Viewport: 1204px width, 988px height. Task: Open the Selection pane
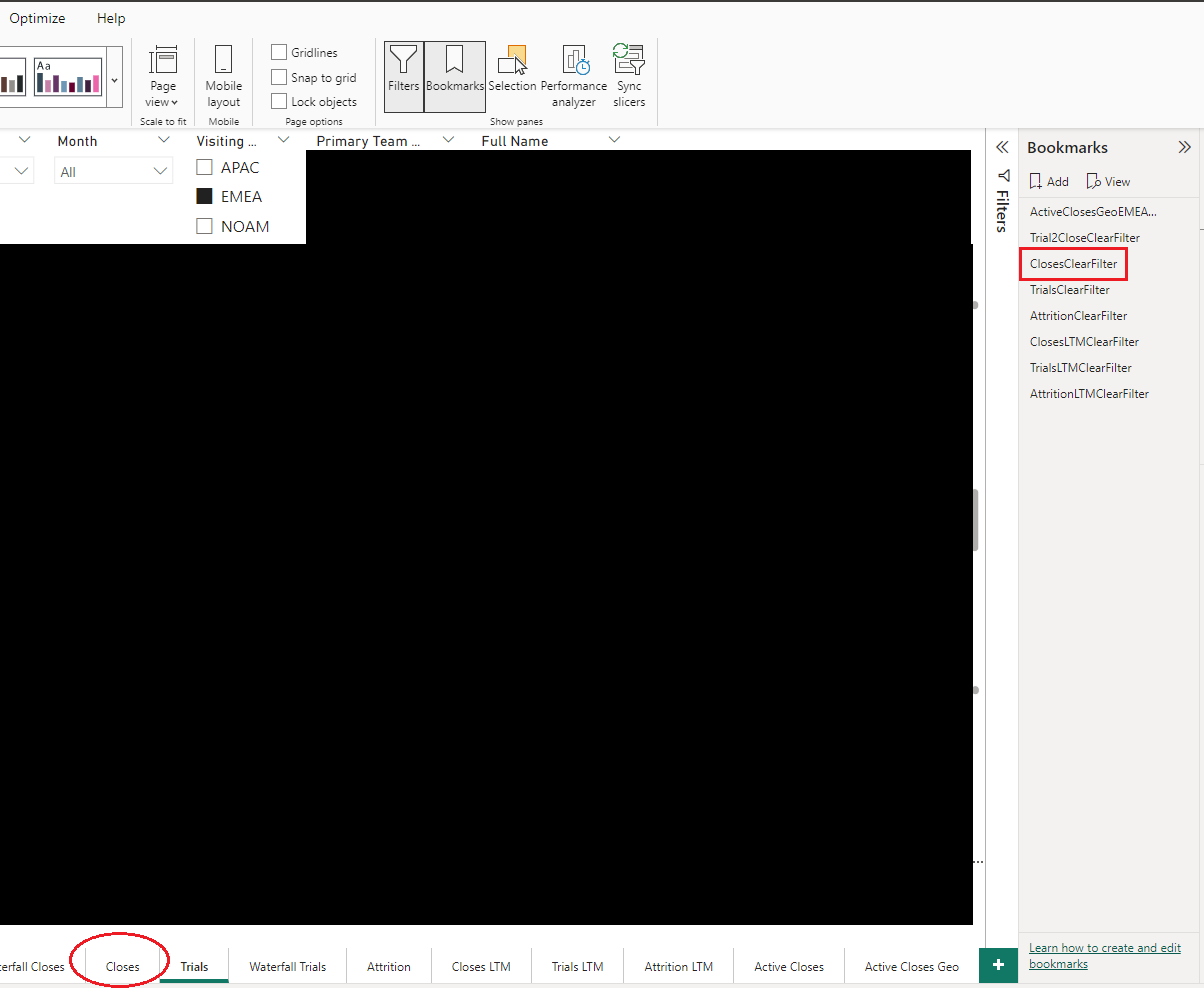point(512,76)
